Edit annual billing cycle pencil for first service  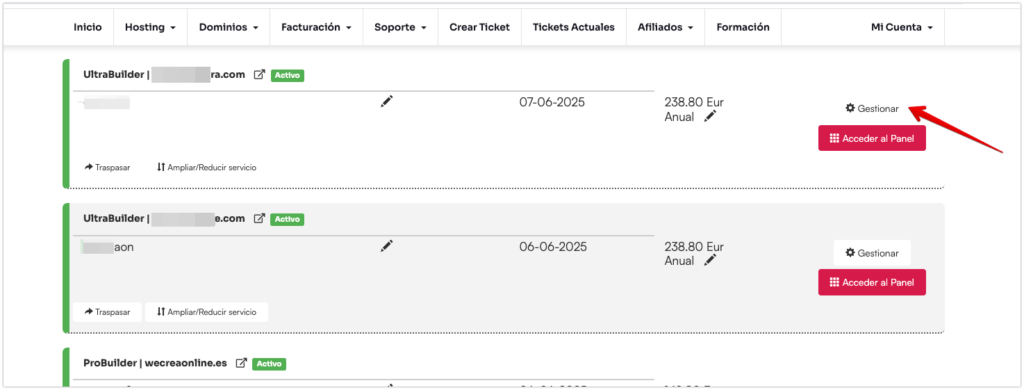(x=710, y=116)
